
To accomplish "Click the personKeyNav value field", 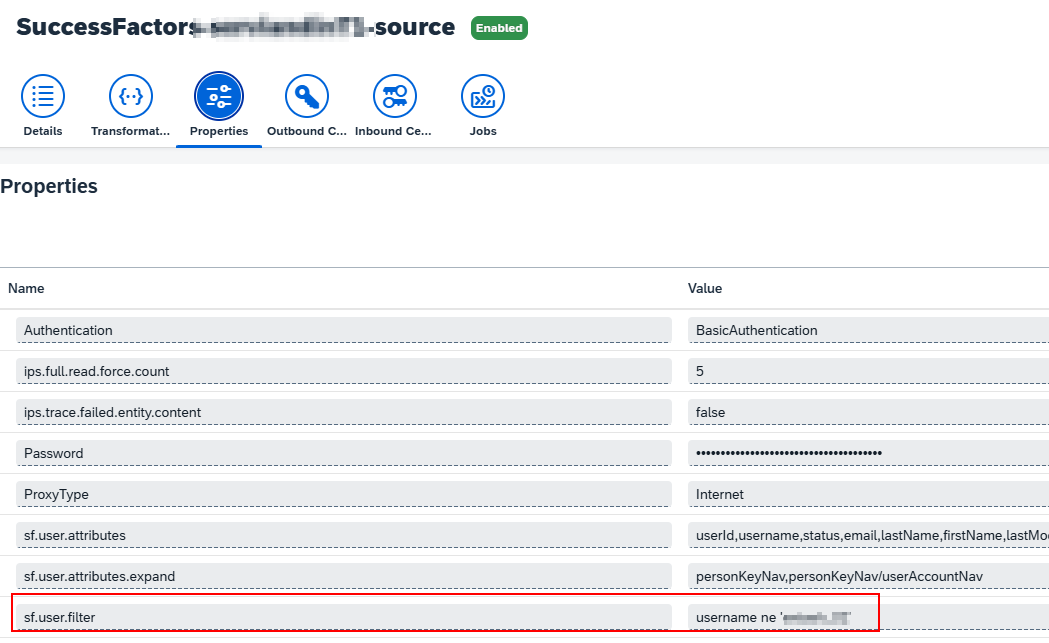I will tap(868, 576).
